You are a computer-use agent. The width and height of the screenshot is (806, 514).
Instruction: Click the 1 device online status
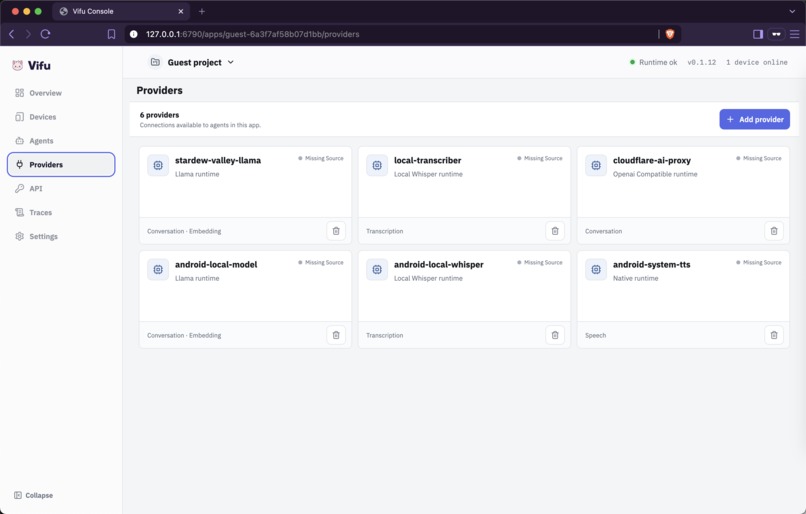point(757,62)
